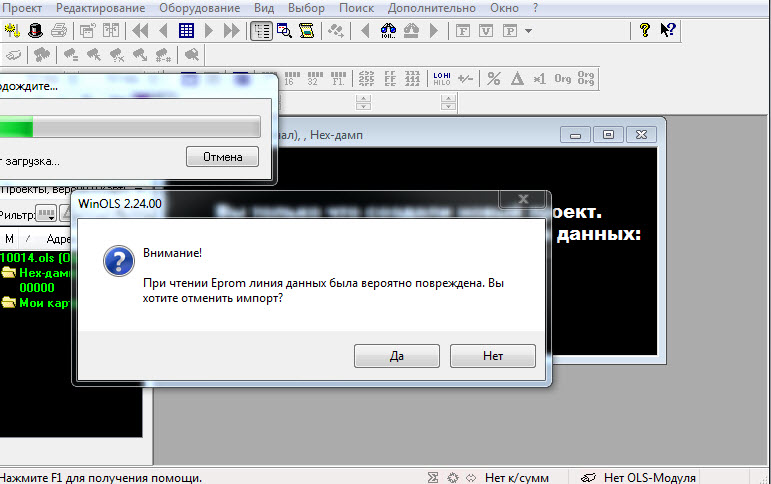This screenshot has width=771, height=484.
Task: Click the OLS module plug icon in second toolbar
Action: [x=14, y=55]
